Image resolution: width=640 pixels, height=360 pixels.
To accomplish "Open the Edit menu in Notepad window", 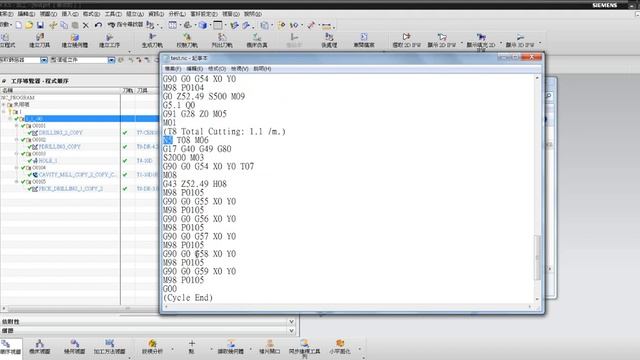I will click(x=195, y=69).
